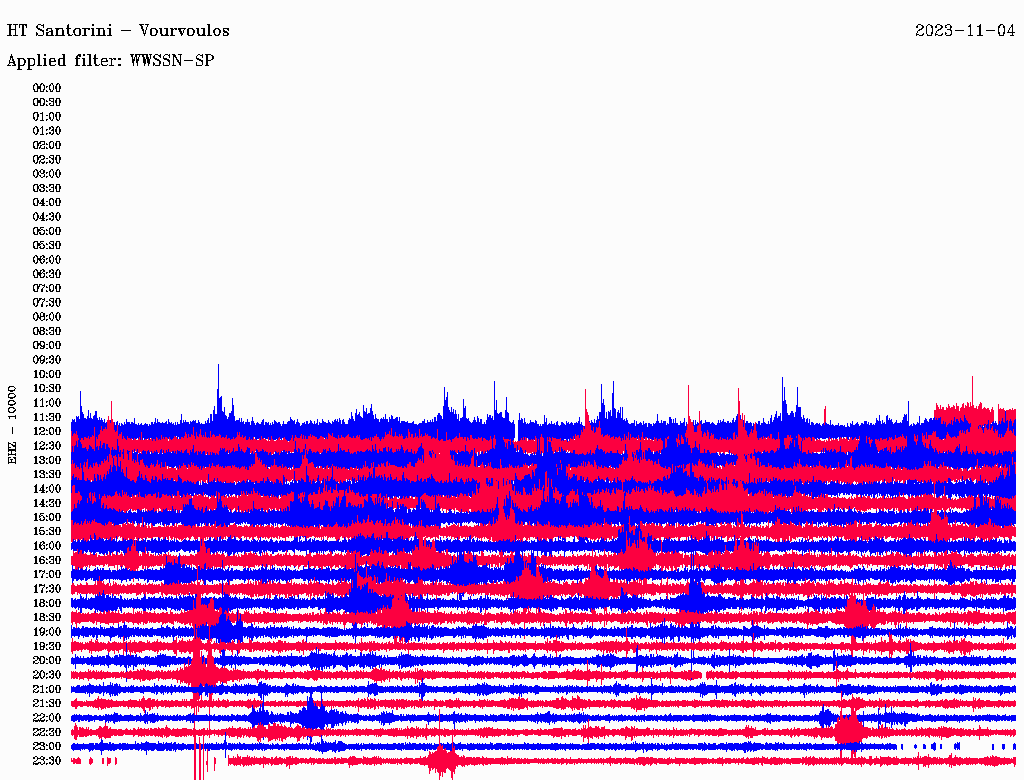Select the 19:00 time label
Image resolution: width=1024 pixels, height=780 pixels.
click(47, 632)
